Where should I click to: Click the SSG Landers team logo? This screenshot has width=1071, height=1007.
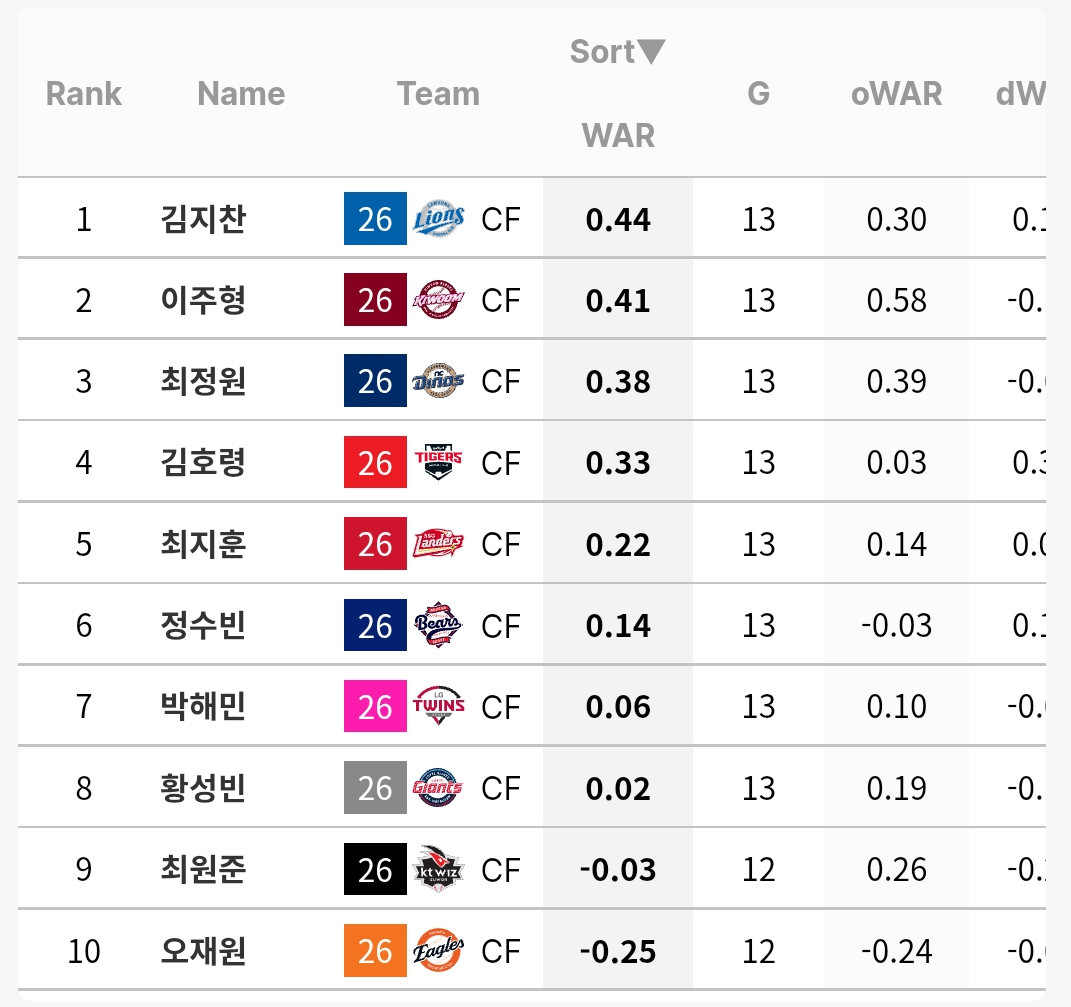tap(439, 544)
